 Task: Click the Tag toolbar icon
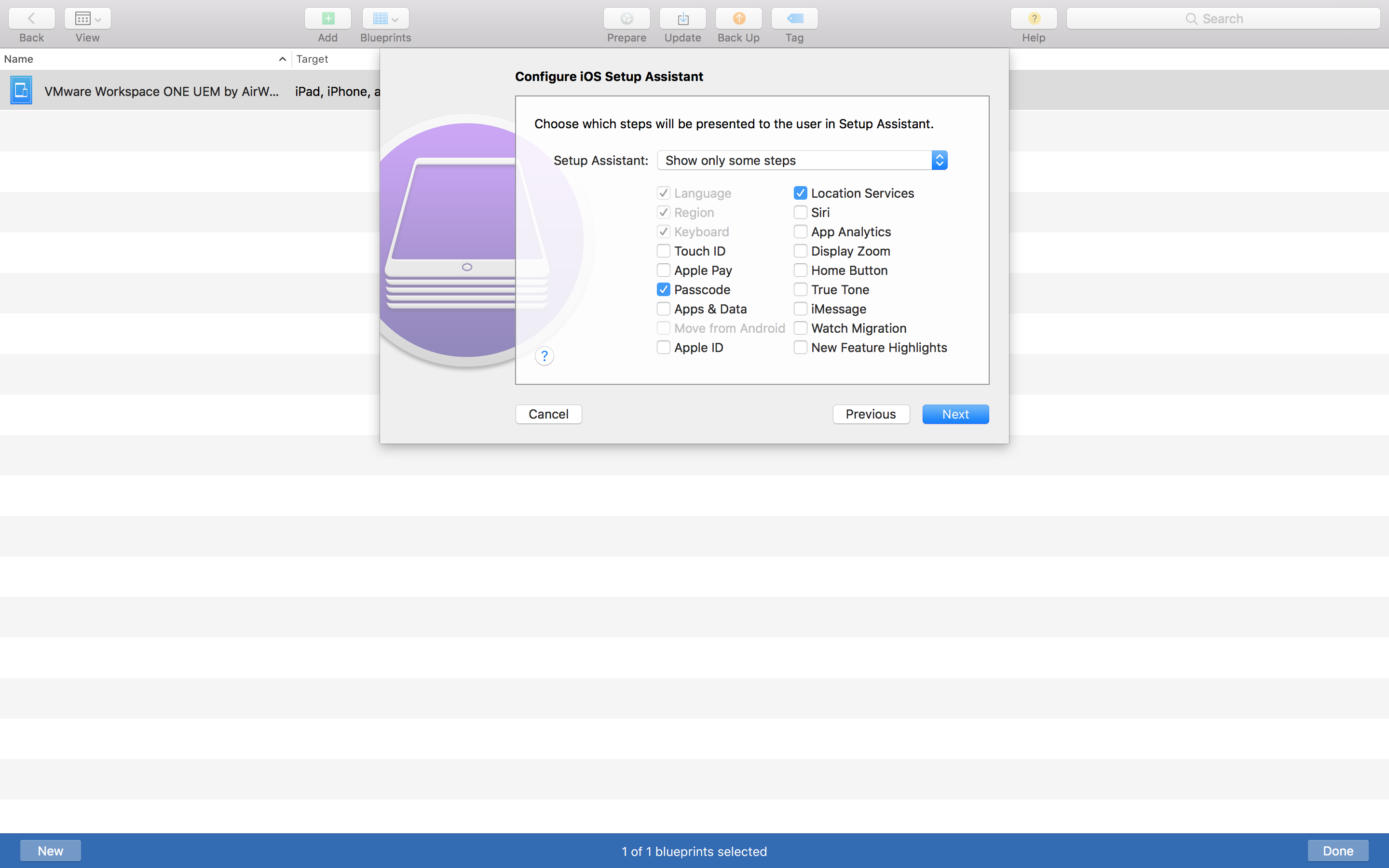794,18
